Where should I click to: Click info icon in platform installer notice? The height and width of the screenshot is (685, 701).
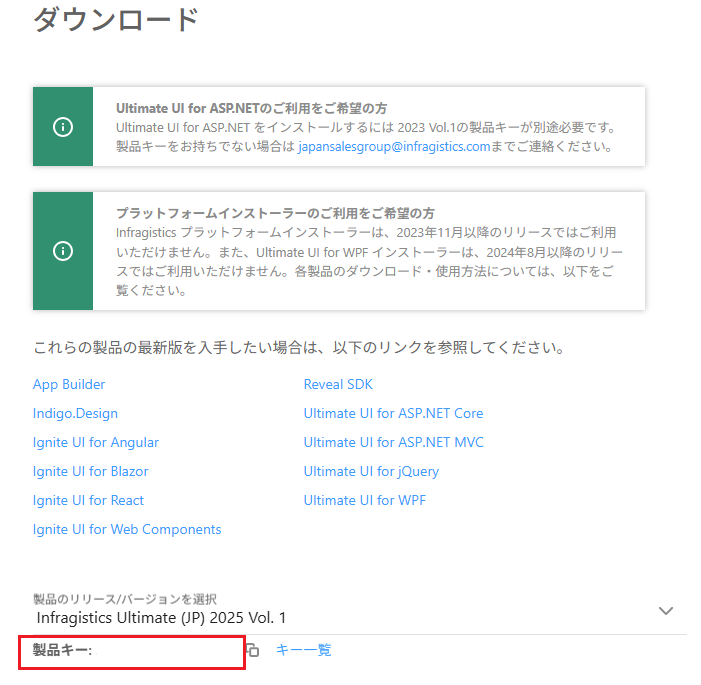tap(63, 251)
